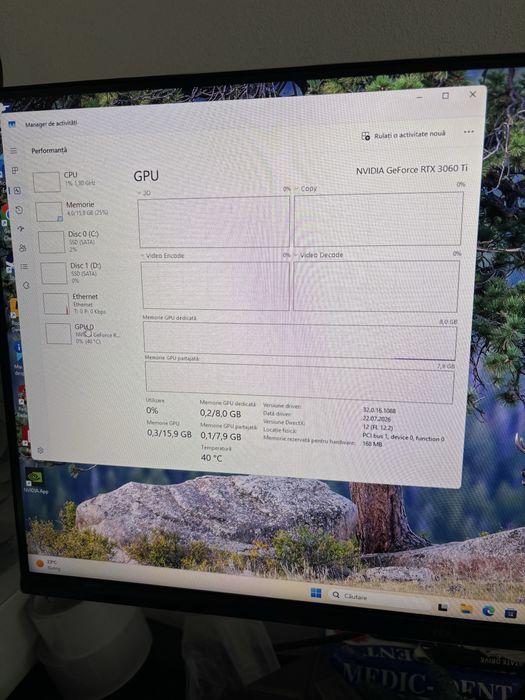Open the weather widget on the taskbar
The width and height of the screenshot is (525, 700).
point(48,565)
